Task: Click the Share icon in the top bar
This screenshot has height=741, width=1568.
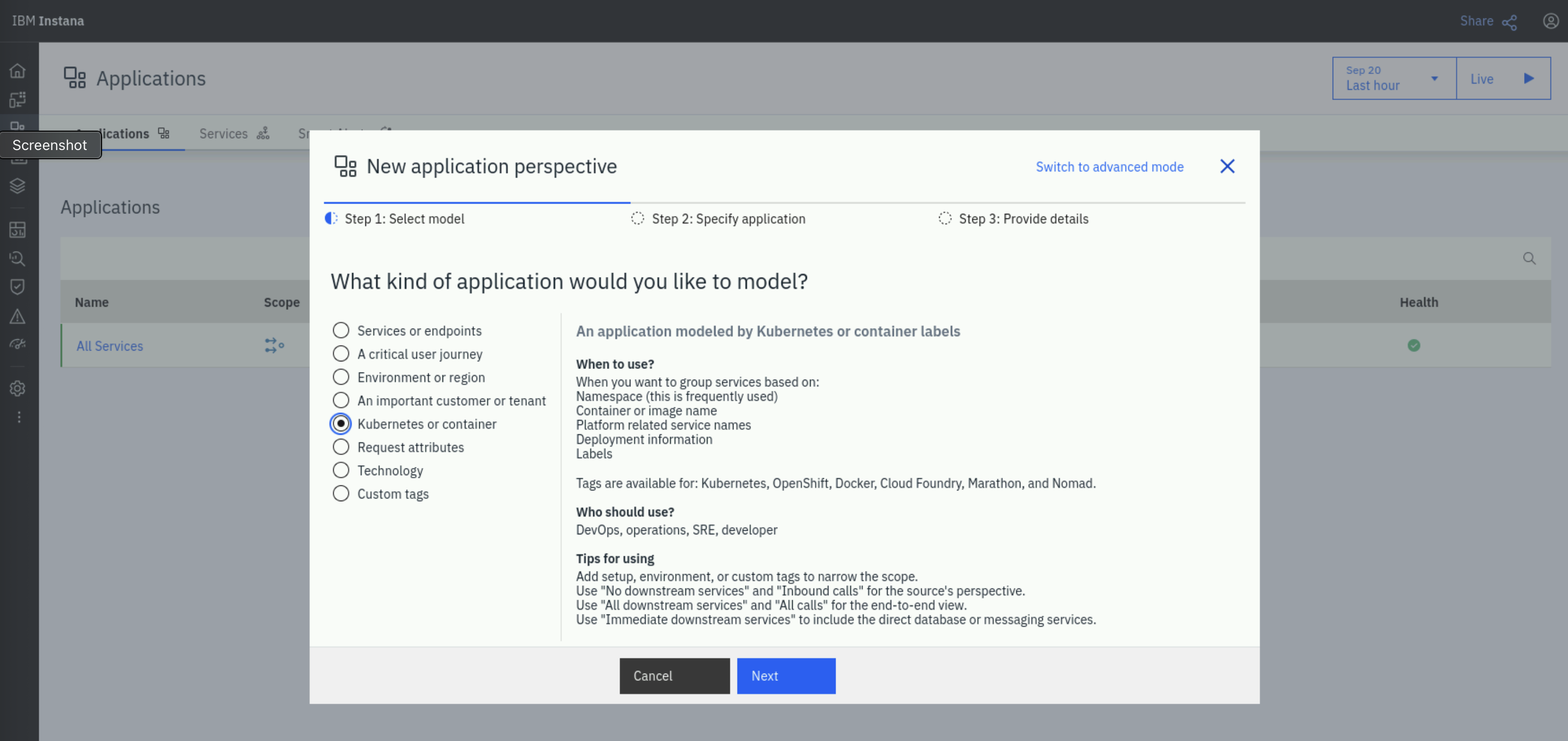Action: (x=1509, y=22)
